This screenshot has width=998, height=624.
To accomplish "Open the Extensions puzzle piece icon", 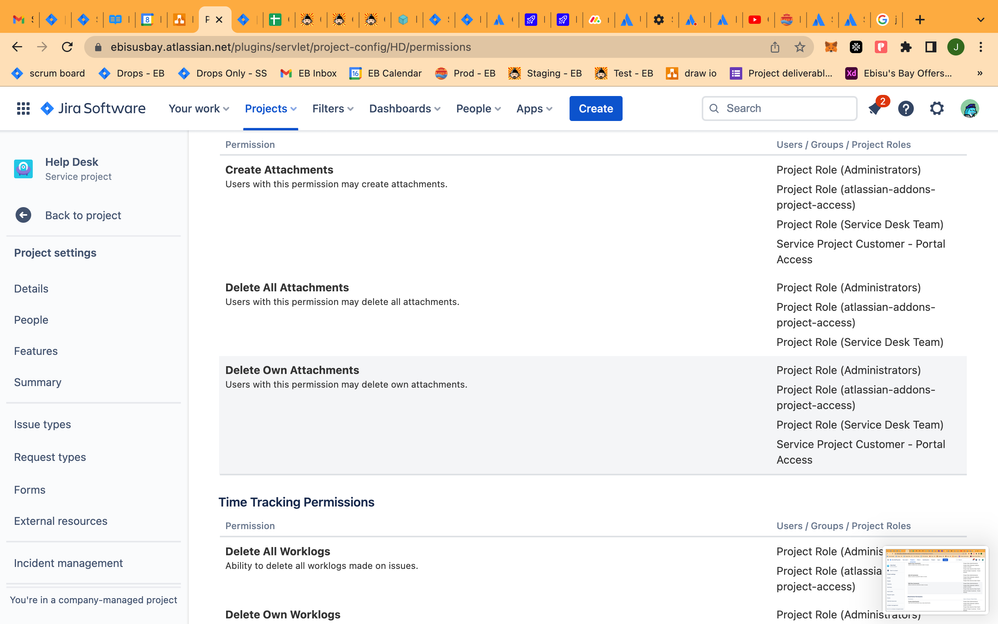I will [905, 46].
